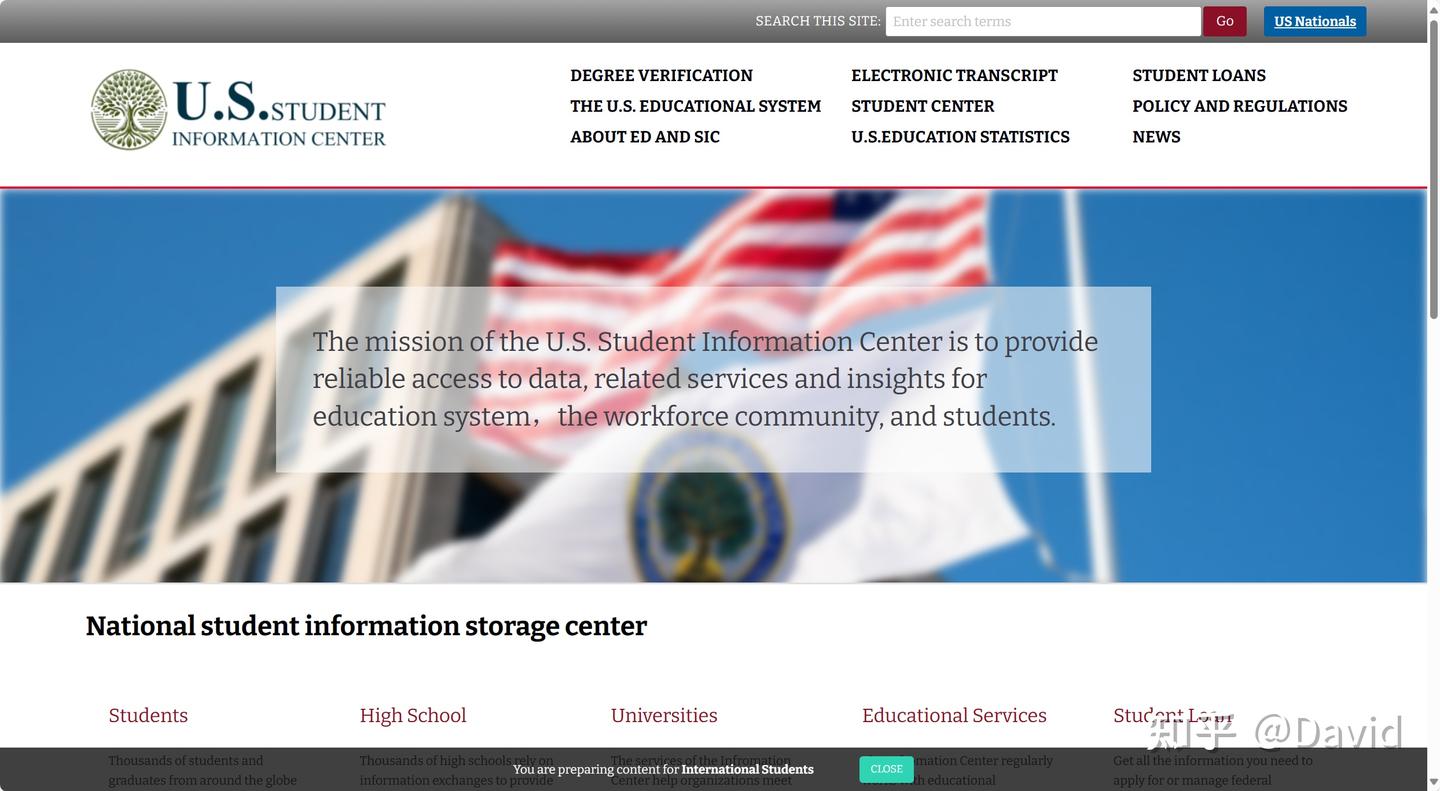Click the Go search button

[1224, 20]
